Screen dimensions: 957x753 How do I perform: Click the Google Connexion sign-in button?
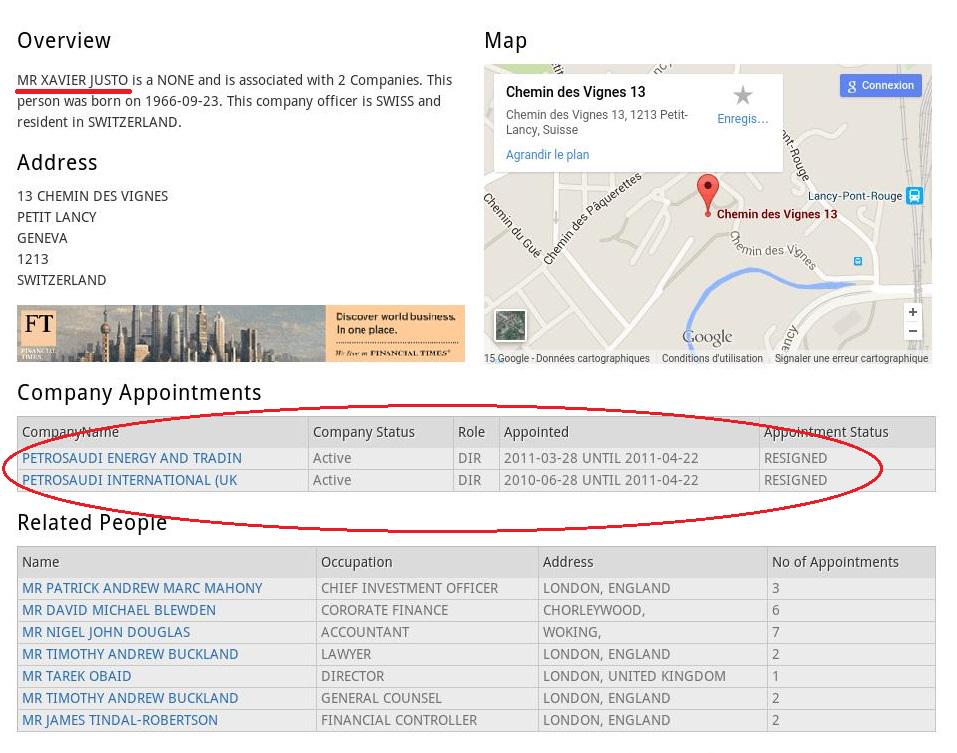point(880,85)
